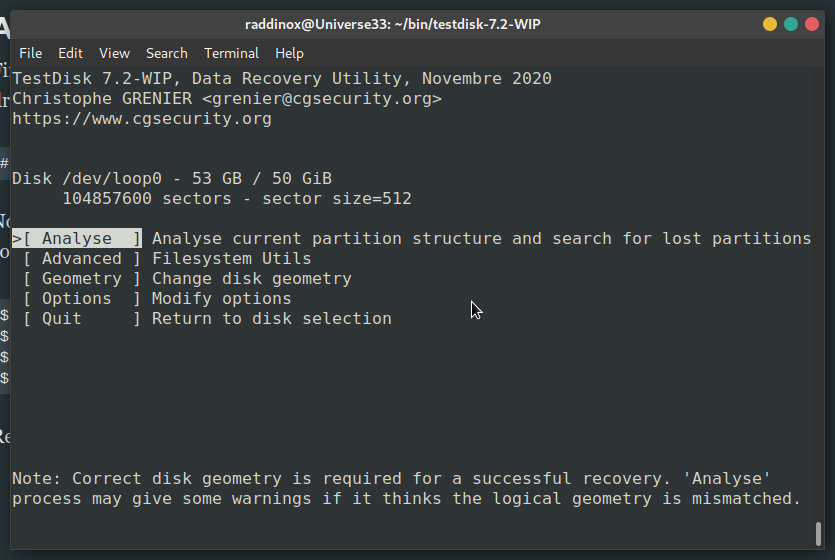Open the Terminal menu
The width and height of the screenshot is (835, 560).
point(231,53)
